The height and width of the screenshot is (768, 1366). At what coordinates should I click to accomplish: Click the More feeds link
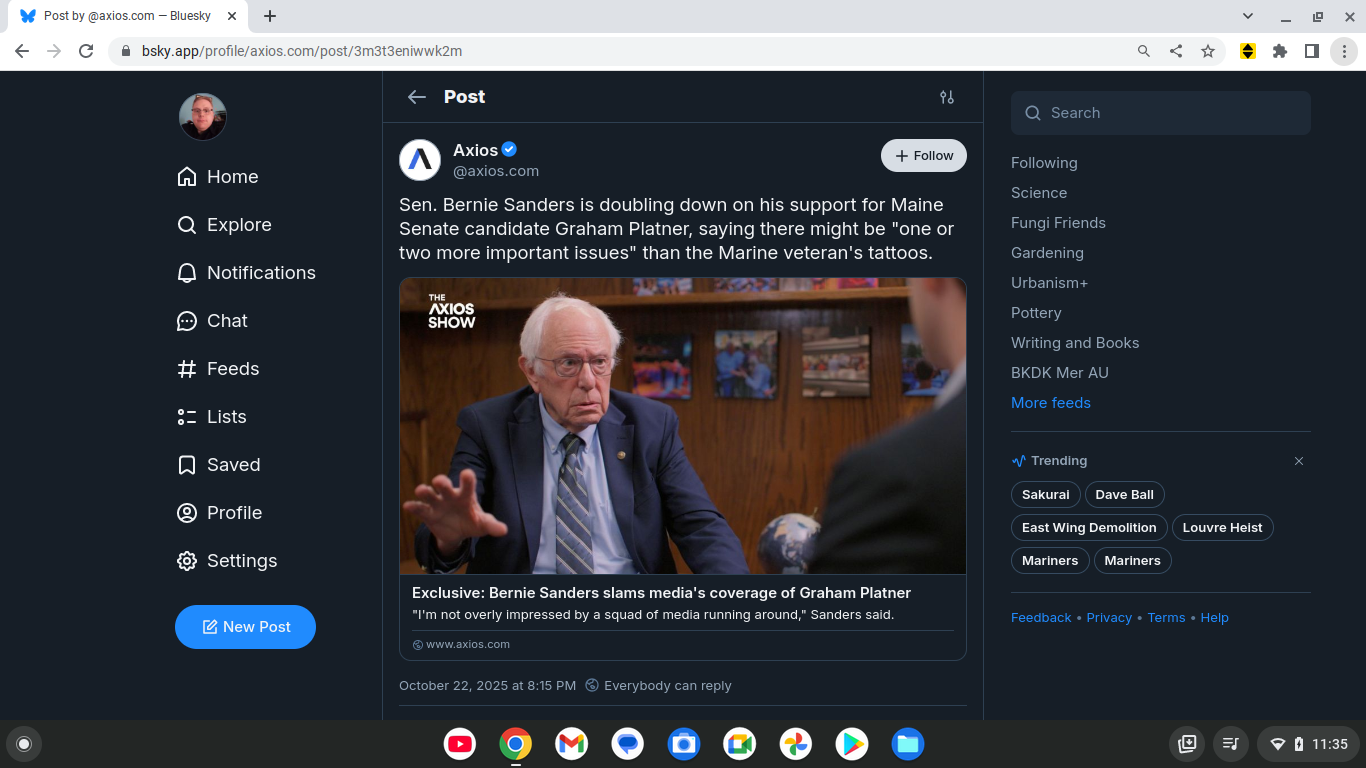point(1051,403)
